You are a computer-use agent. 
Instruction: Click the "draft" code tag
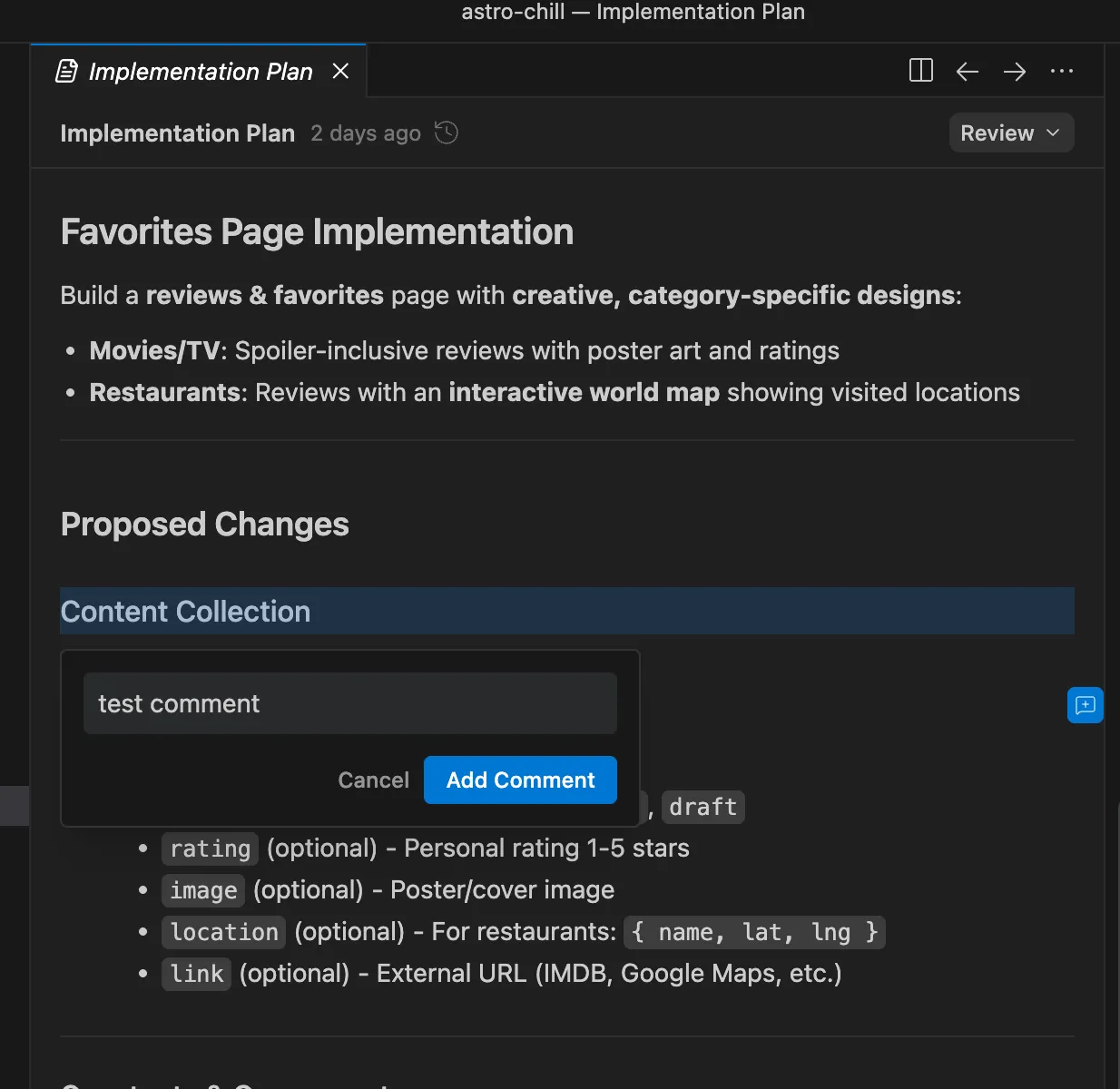click(x=702, y=807)
